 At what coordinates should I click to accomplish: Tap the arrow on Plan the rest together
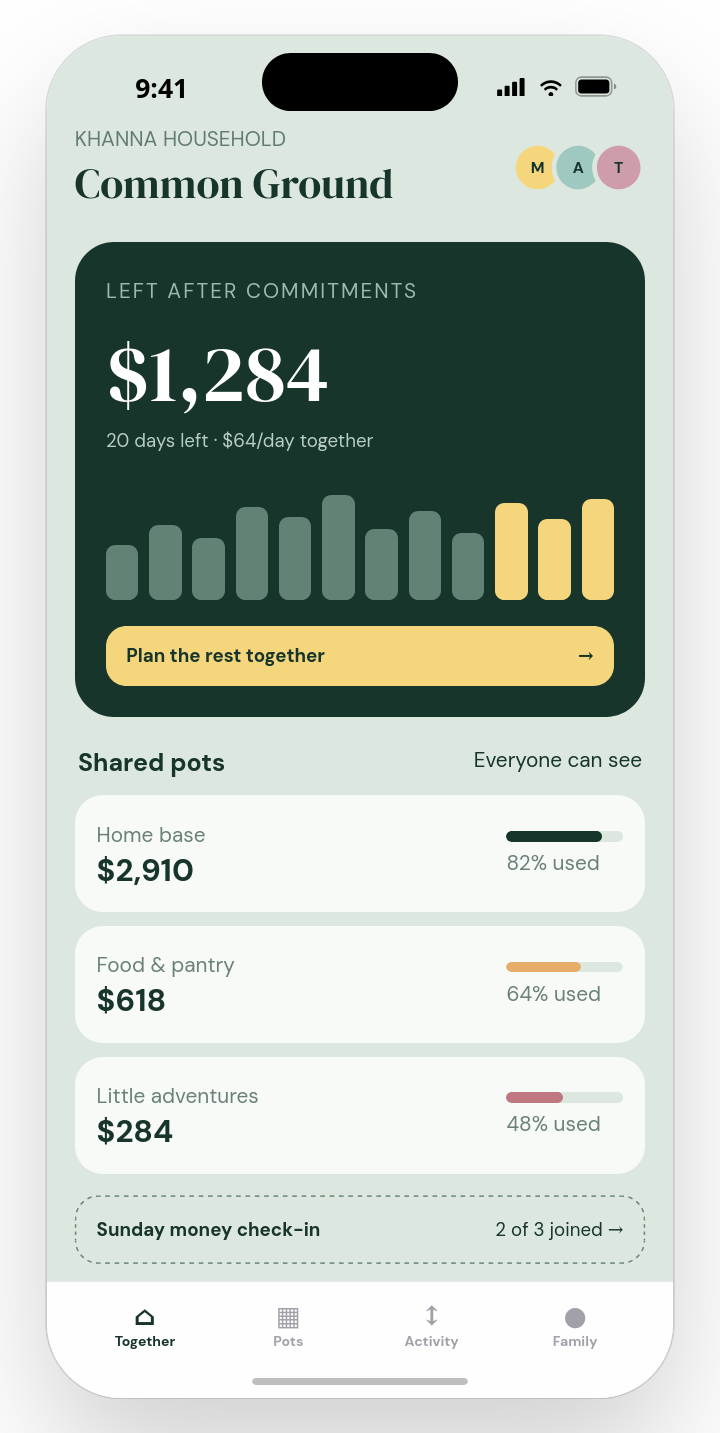tap(586, 656)
